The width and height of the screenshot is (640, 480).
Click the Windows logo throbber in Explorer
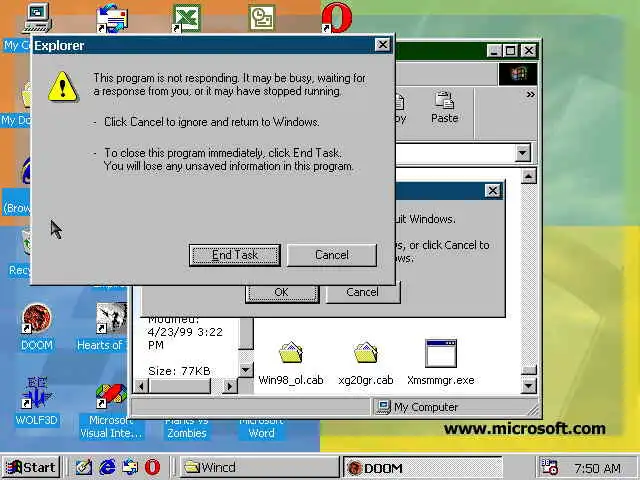point(518,74)
